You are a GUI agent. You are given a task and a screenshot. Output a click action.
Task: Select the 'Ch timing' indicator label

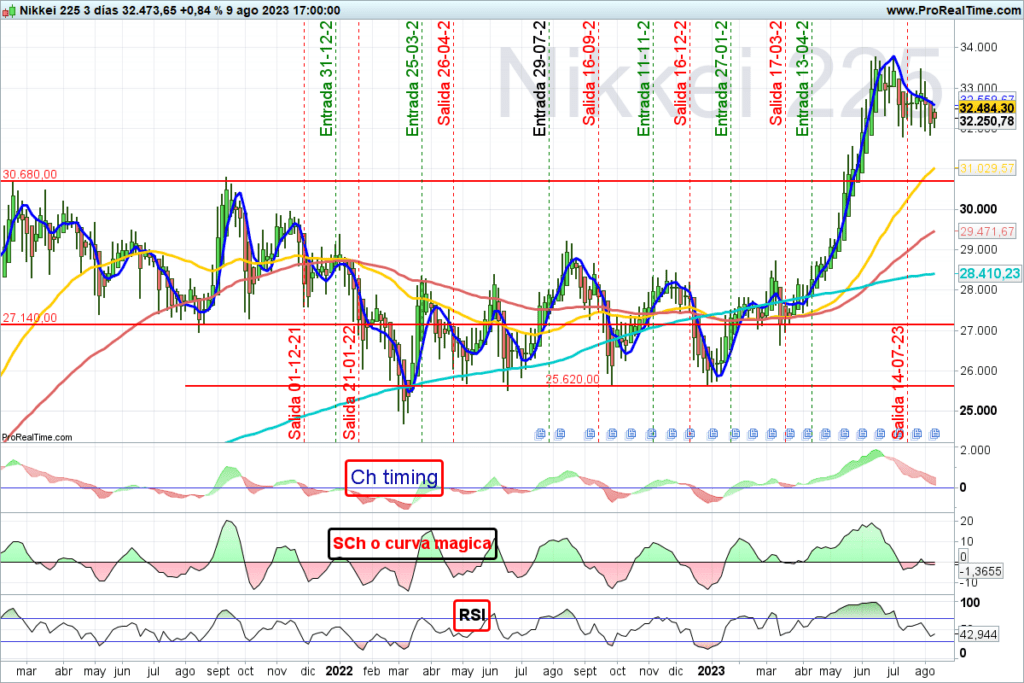click(x=394, y=477)
